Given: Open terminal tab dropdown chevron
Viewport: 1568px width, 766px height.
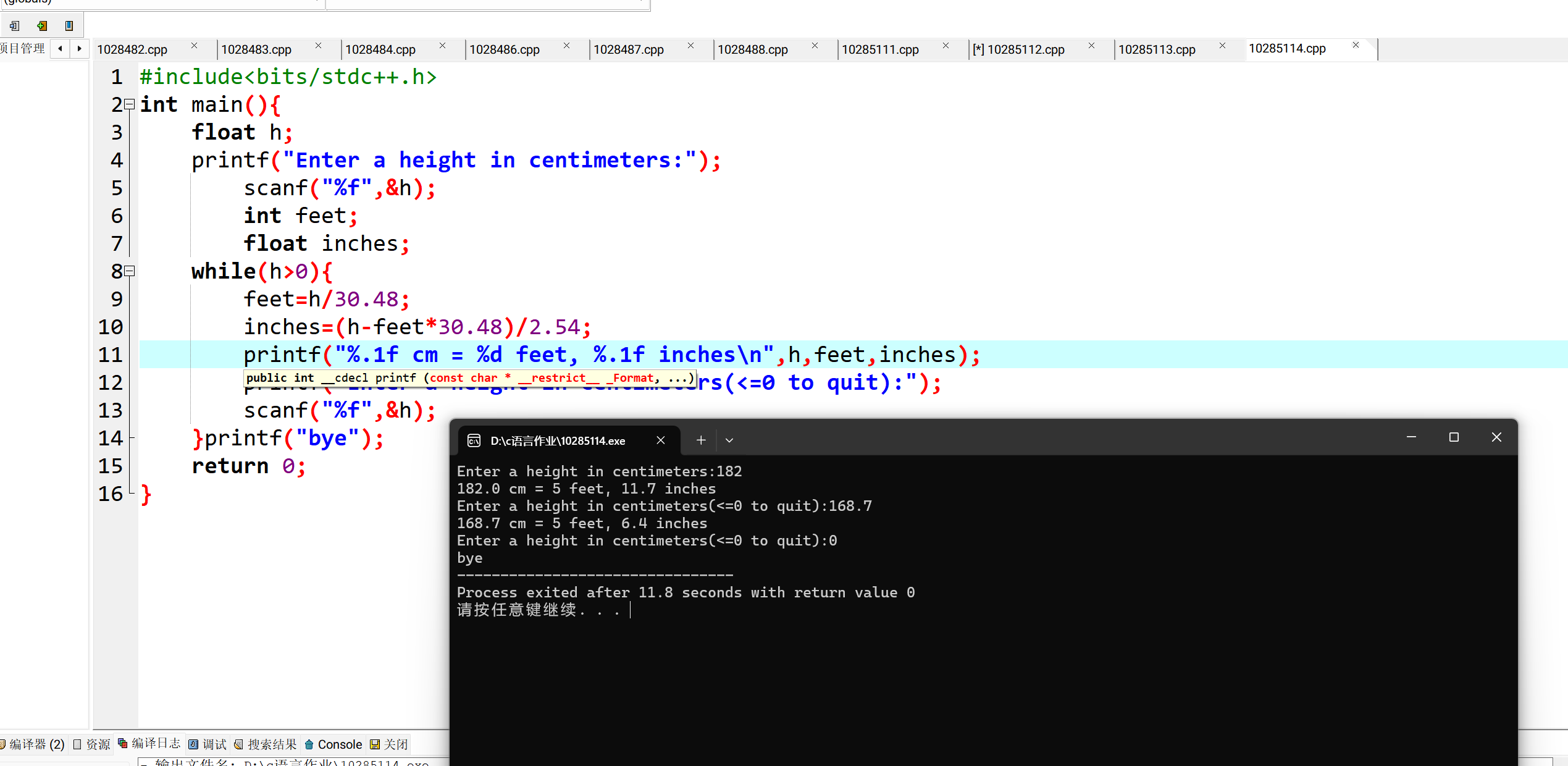Looking at the screenshot, I should click(729, 440).
